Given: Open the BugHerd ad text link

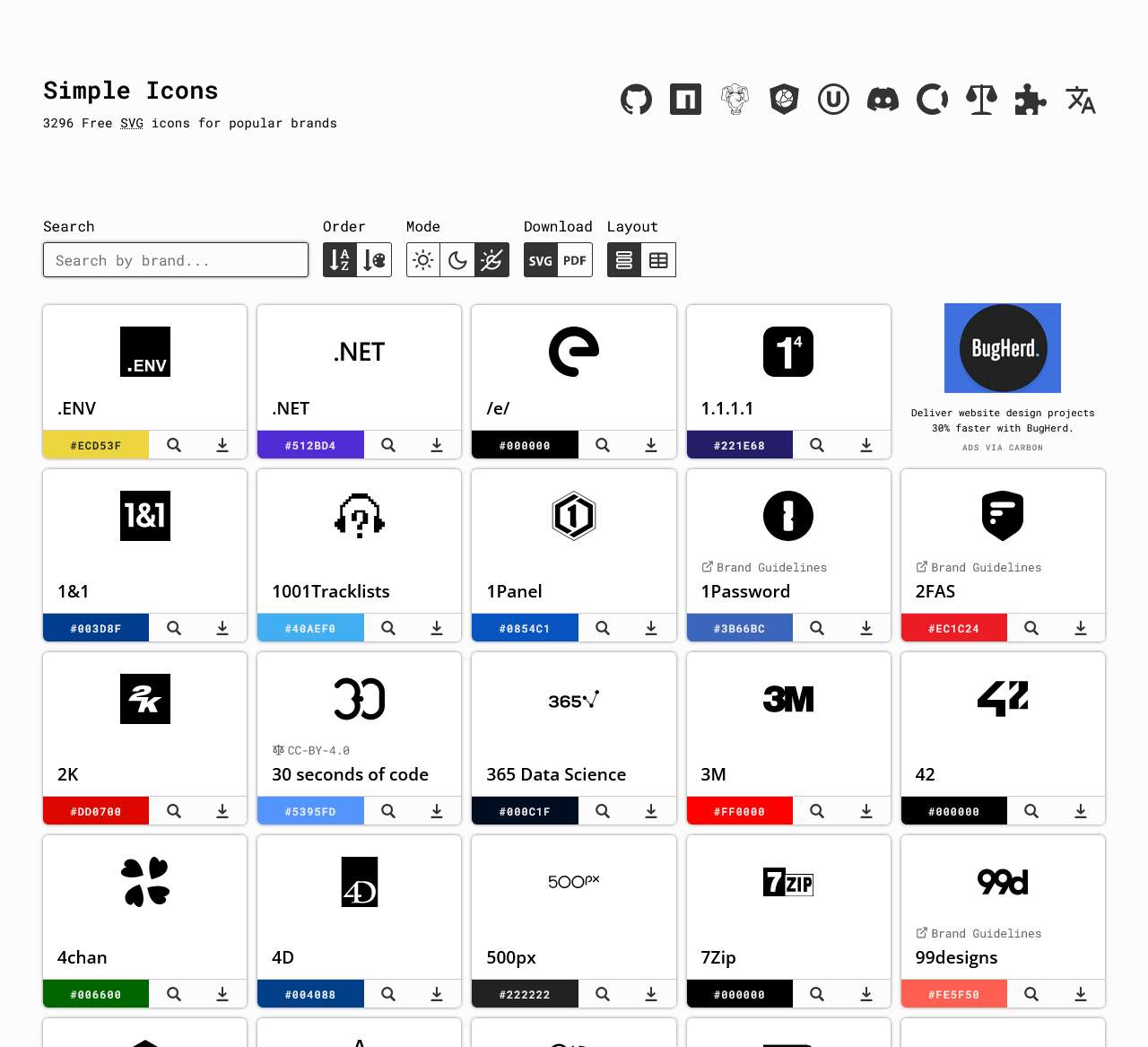Looking at the screenshot, I should (1003, 421).
